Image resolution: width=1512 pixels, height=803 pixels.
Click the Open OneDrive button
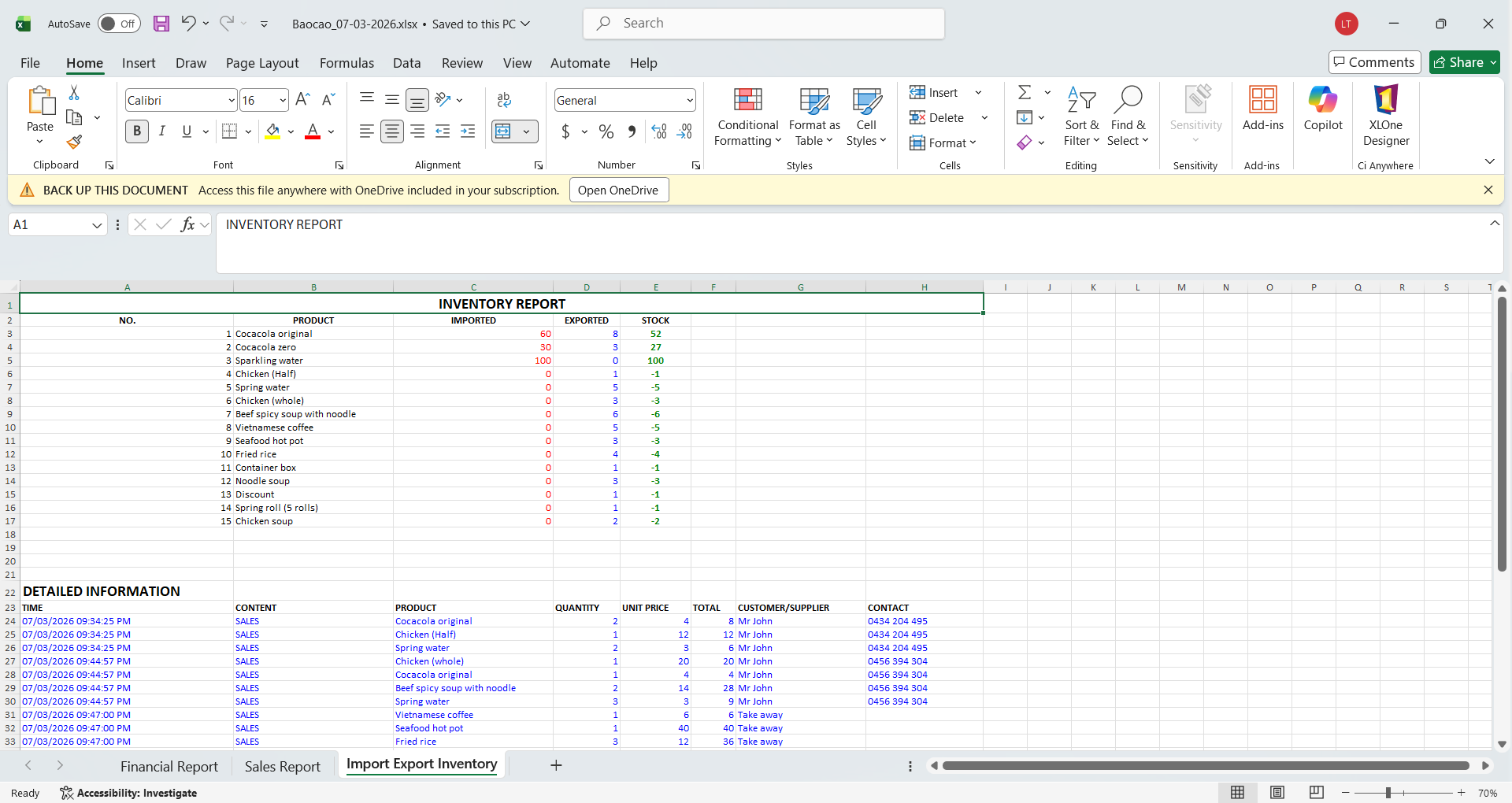click(618, 190)
